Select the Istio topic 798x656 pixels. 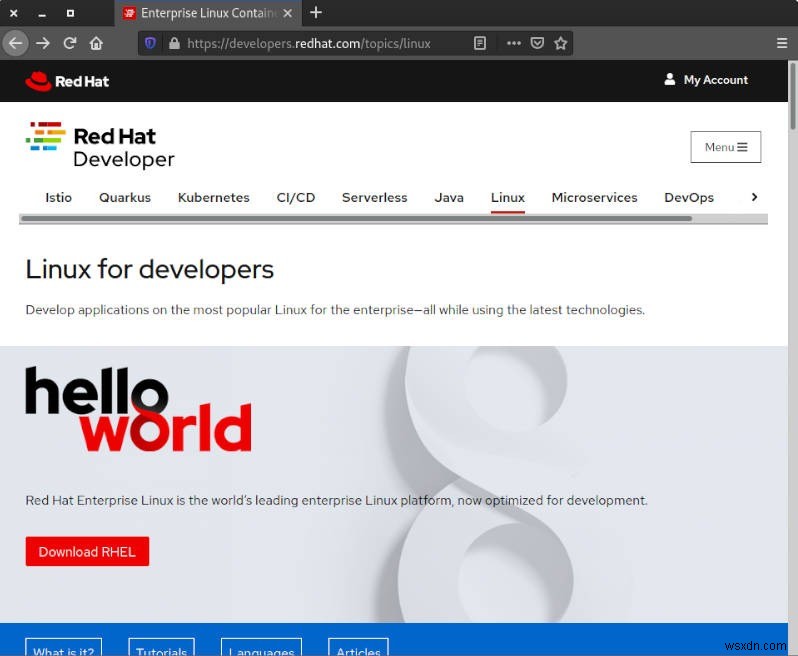(59, 197)
